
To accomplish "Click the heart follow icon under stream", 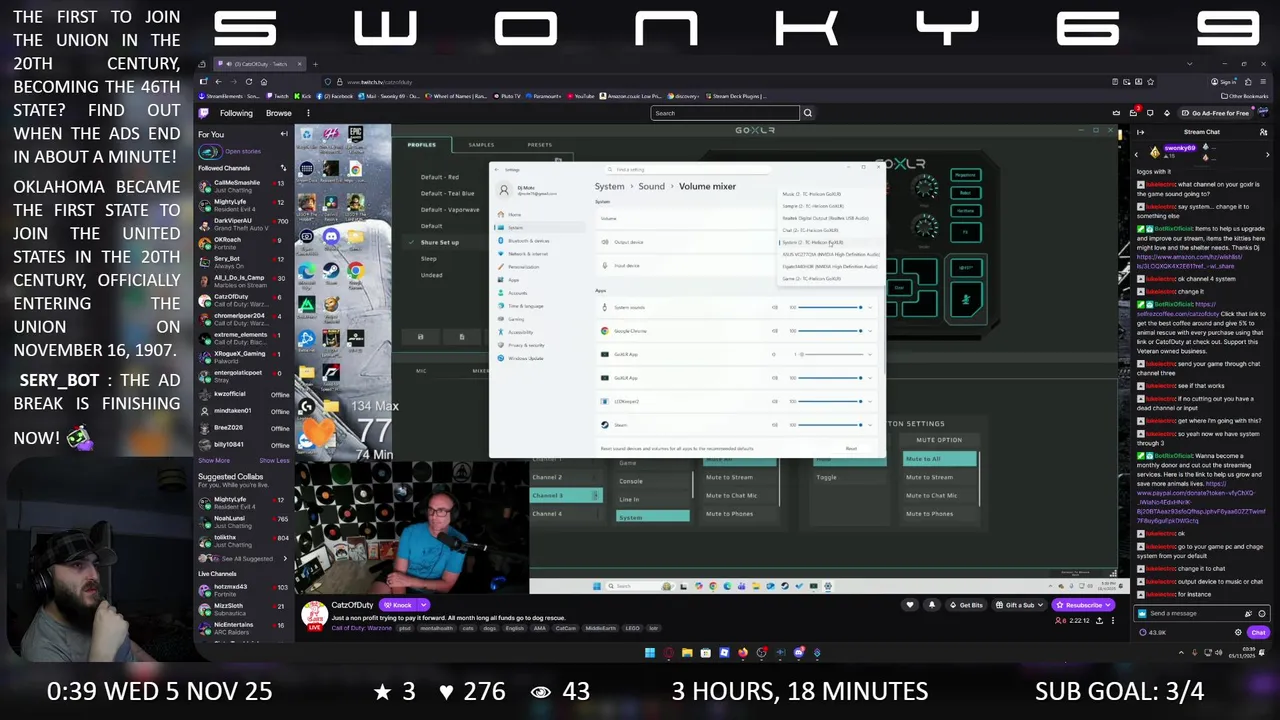I will [910, 605].
